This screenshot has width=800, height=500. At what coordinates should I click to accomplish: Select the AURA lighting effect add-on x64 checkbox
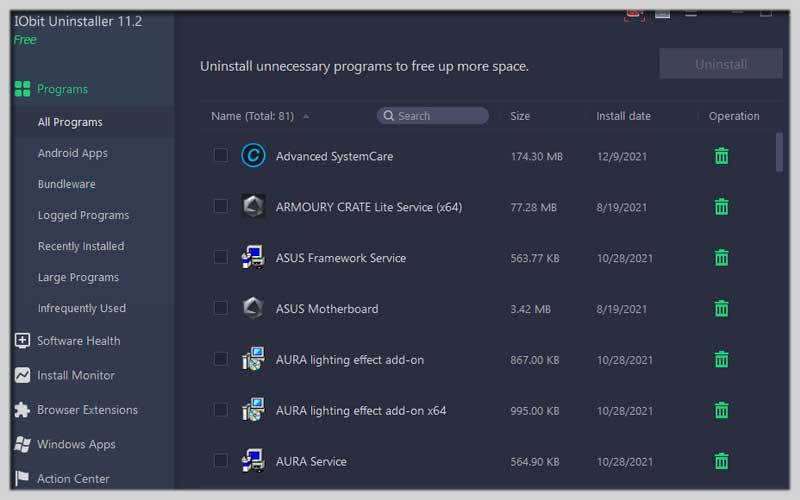pos(220,410)
